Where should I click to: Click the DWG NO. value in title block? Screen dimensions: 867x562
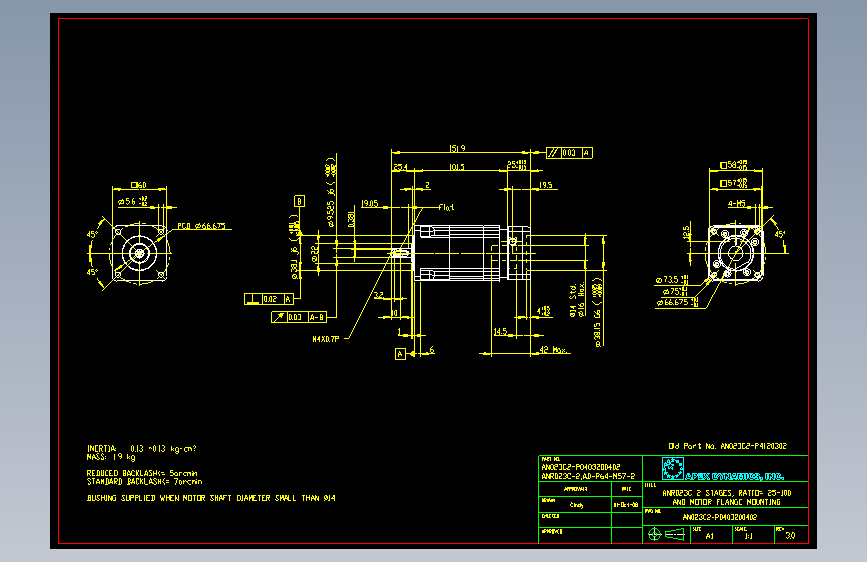720,517
